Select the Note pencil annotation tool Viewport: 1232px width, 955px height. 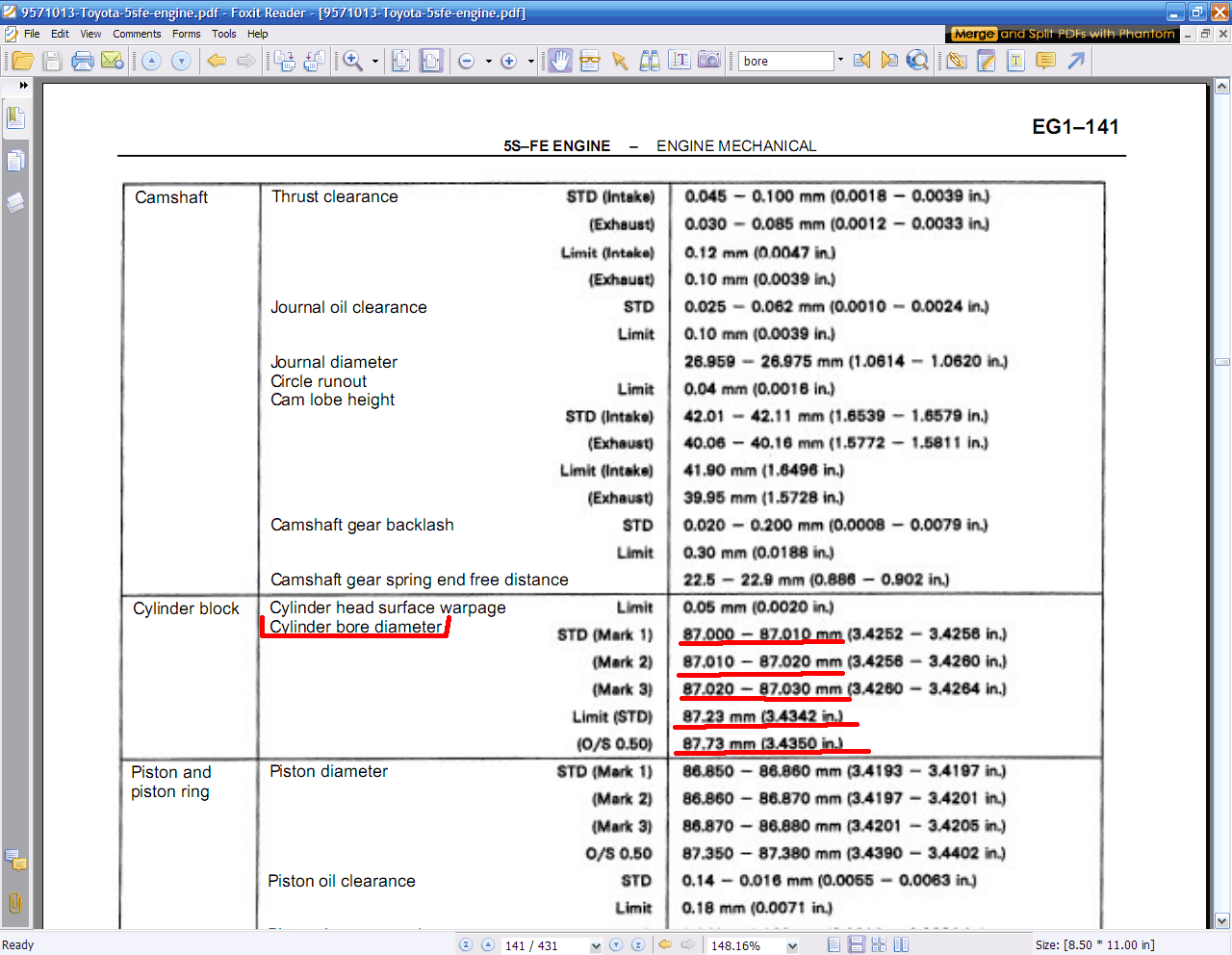987,61
